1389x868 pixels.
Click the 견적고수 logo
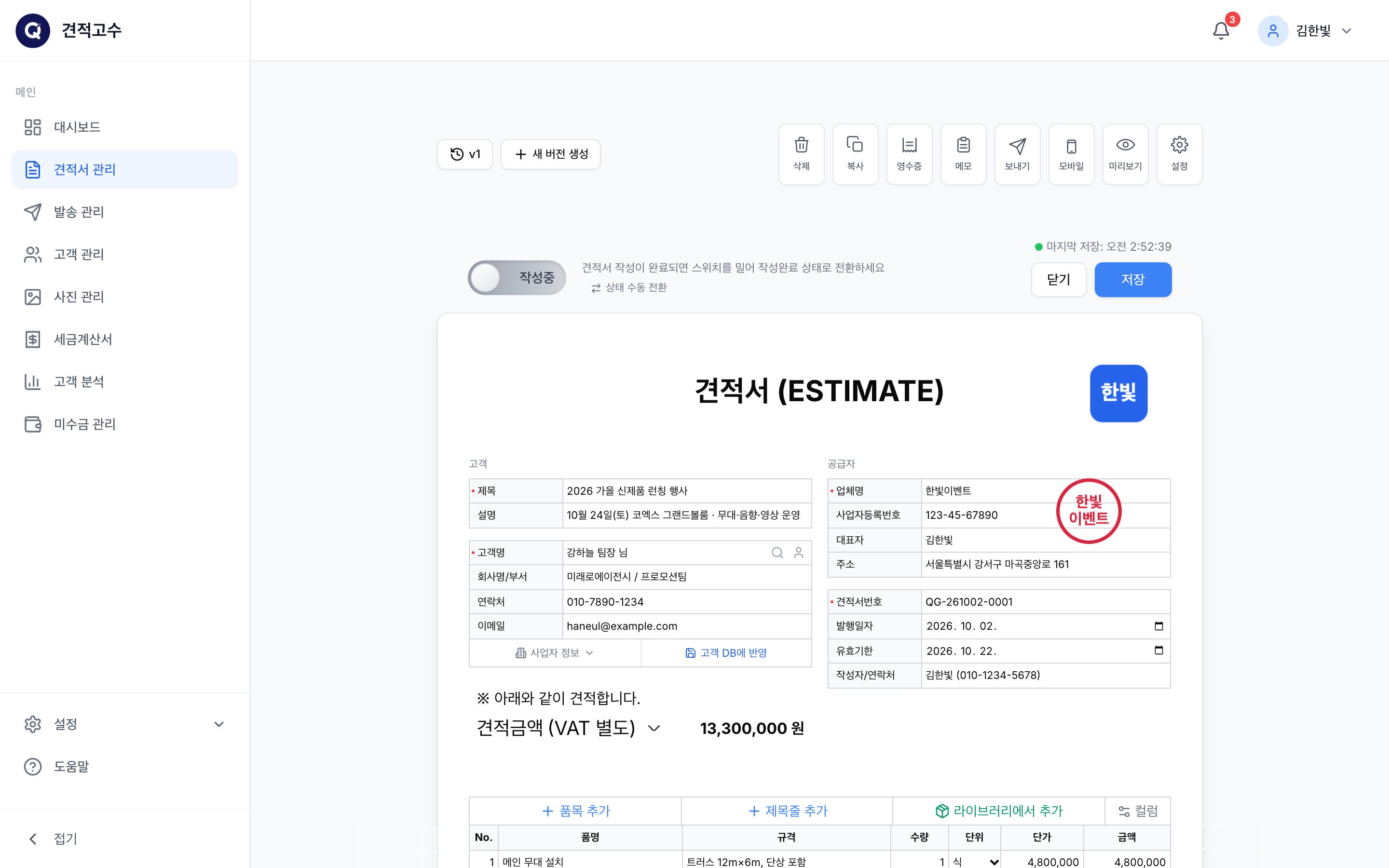click(x=33, y=30)
